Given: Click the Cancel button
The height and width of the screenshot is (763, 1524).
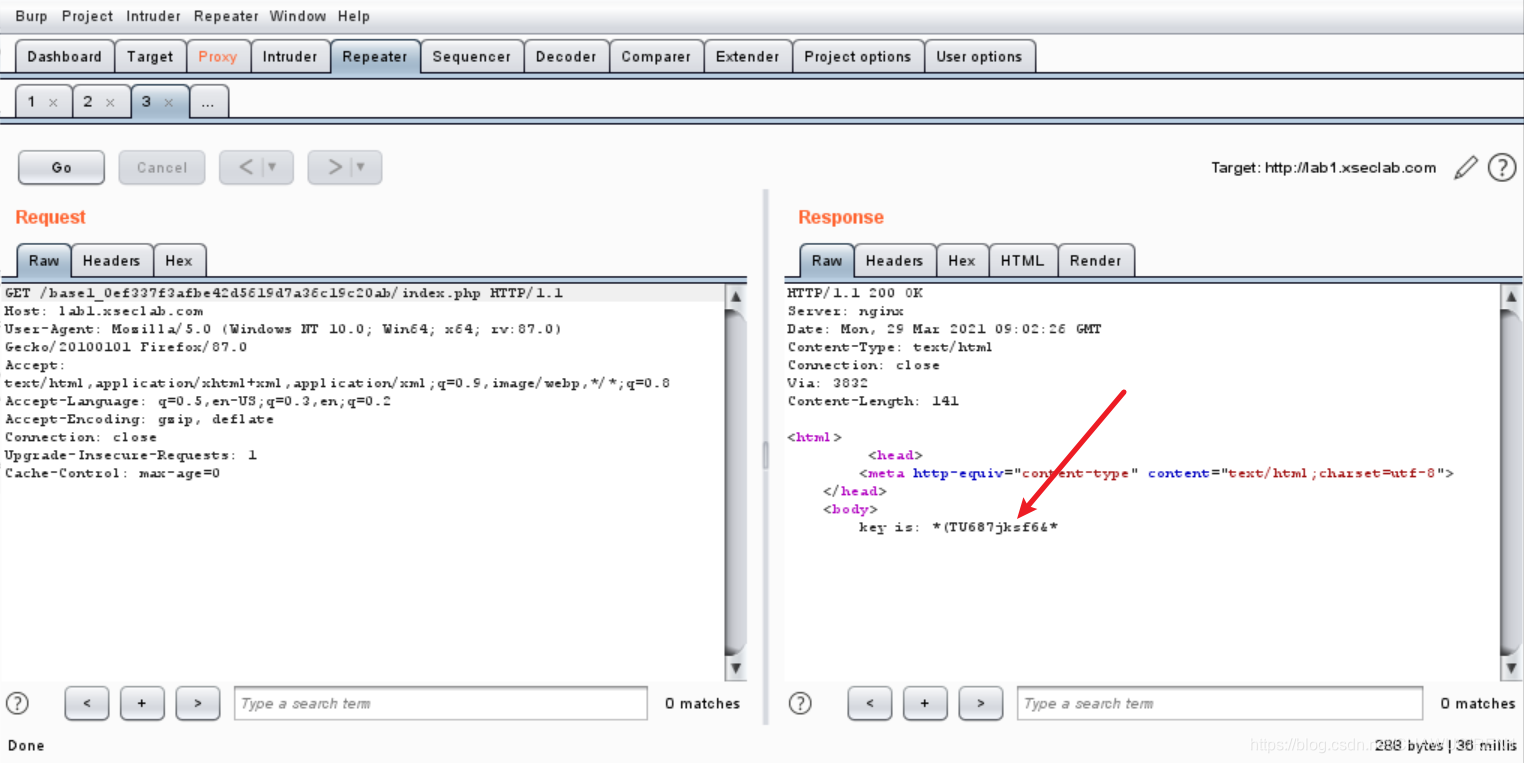Looking at the screenshot, I should point(162,167).
